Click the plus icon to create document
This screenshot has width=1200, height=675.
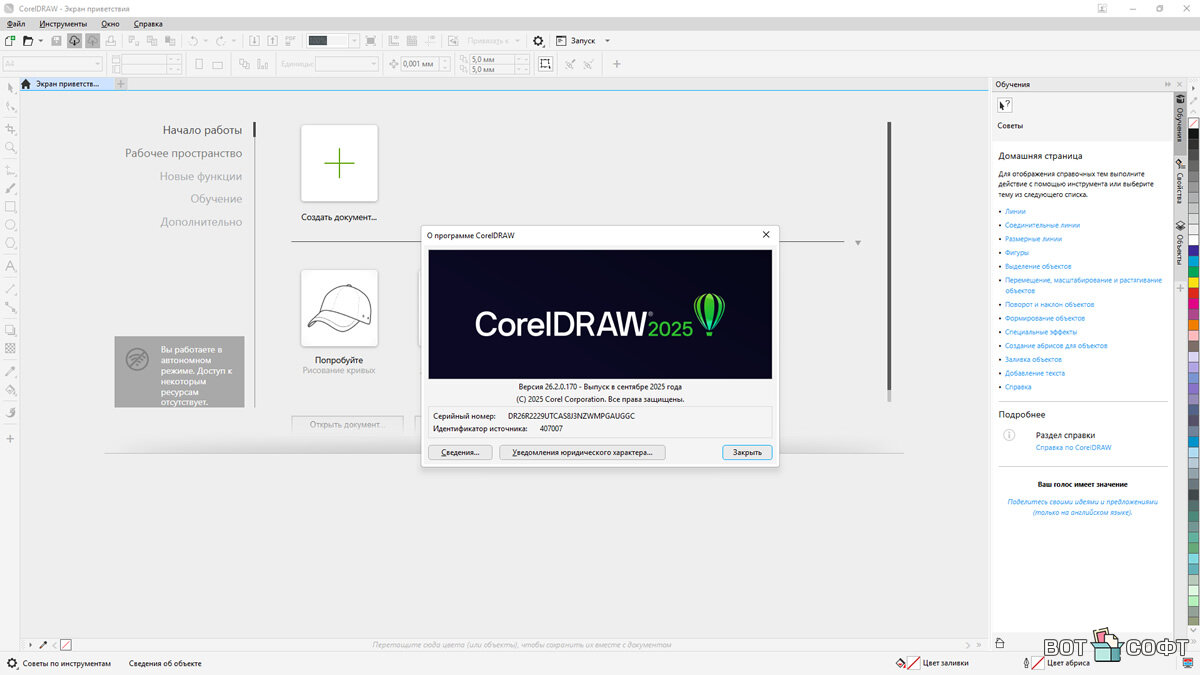339,163
